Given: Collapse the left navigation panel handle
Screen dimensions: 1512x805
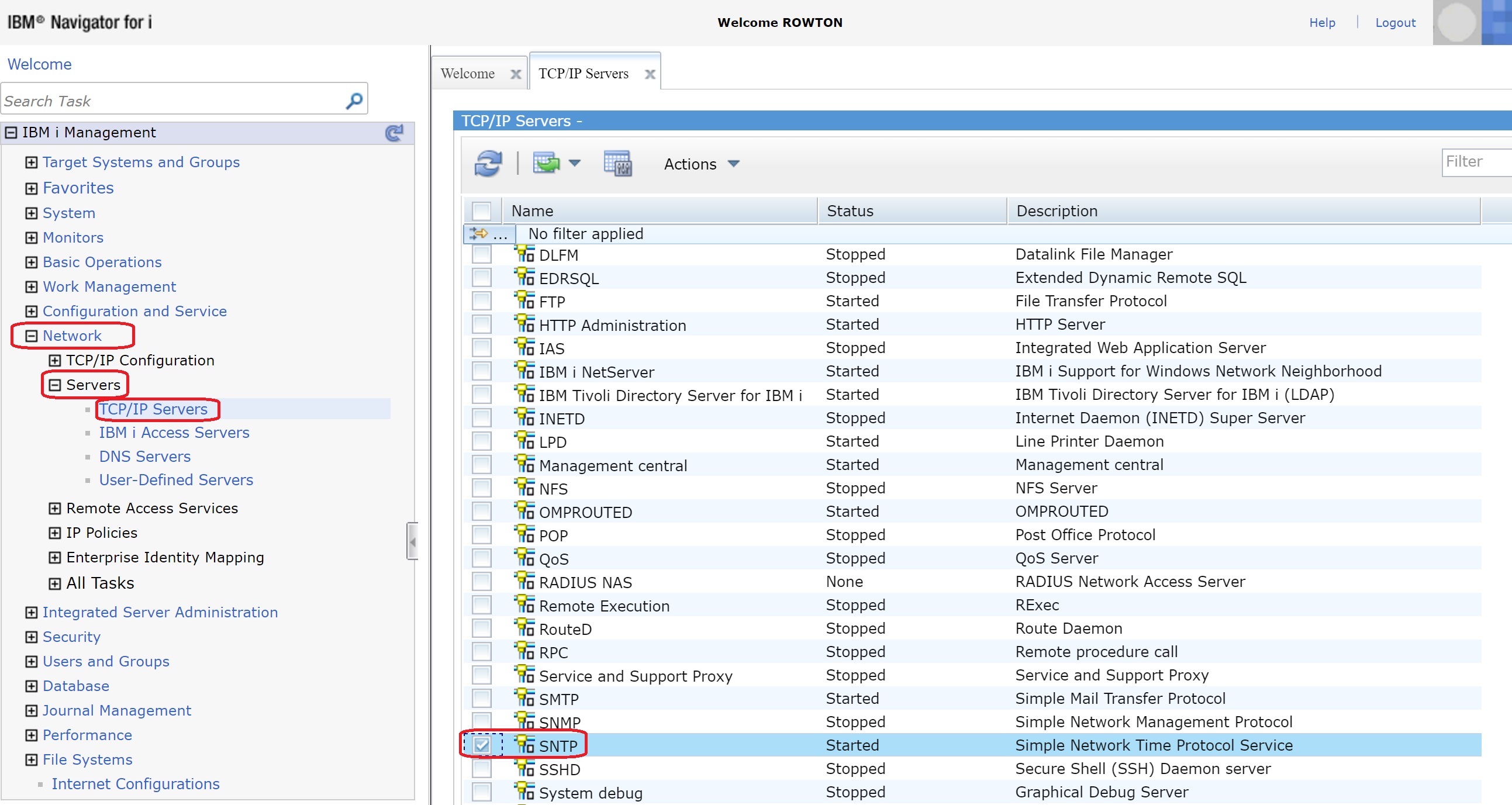Looking at the screenshot, I should tap(412, 541).
